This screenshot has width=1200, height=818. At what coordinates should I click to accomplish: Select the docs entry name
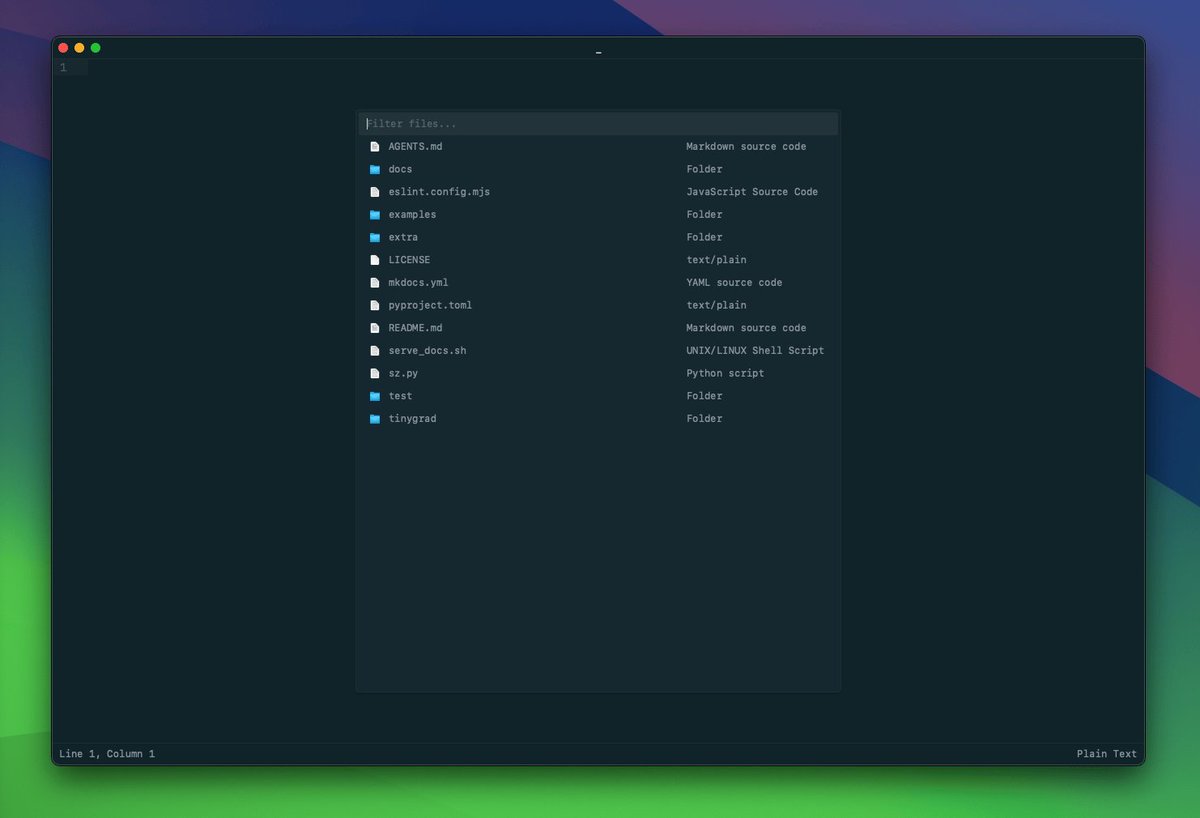click(400, 170)
